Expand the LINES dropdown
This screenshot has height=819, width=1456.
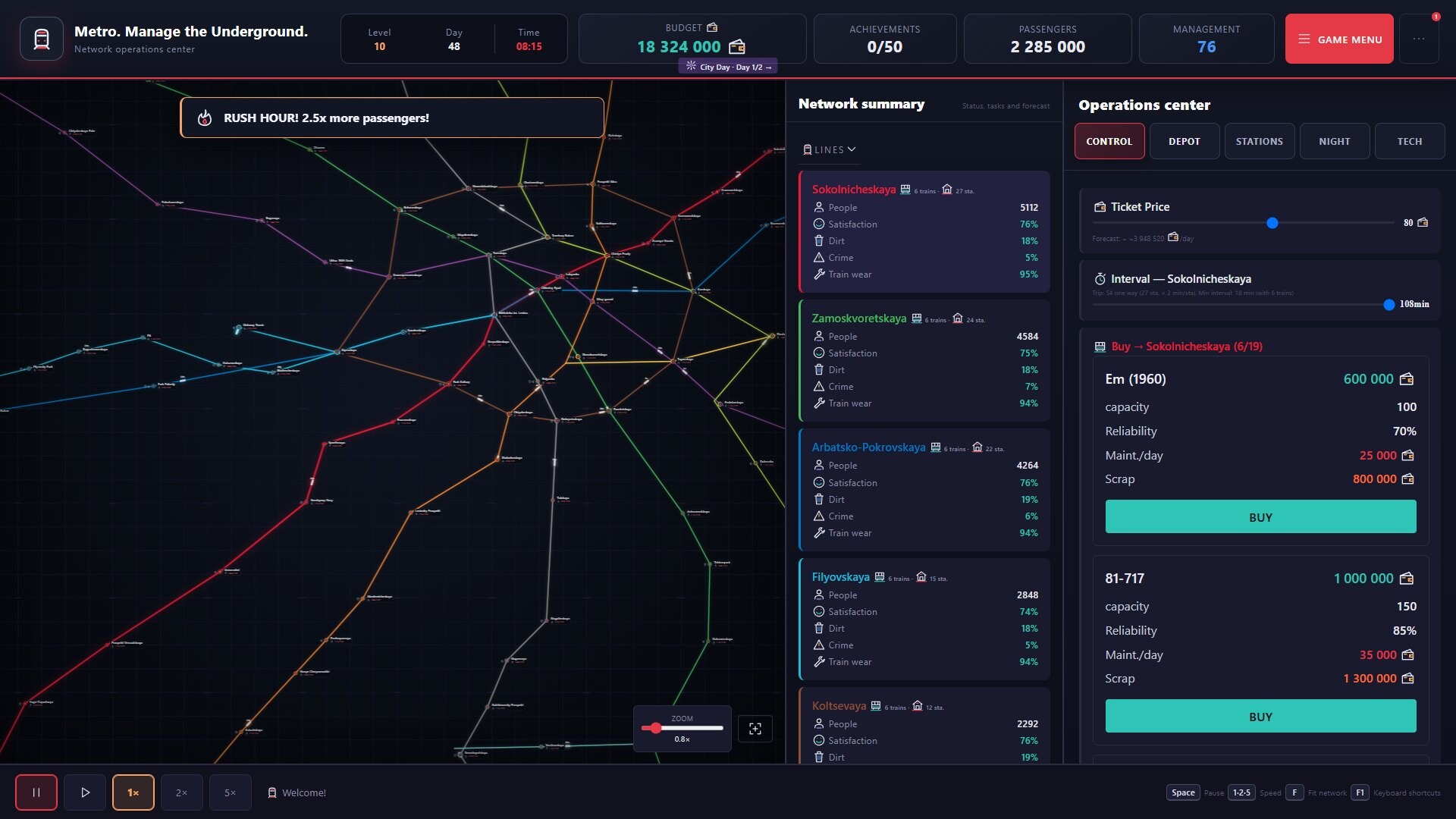[830, 149]
